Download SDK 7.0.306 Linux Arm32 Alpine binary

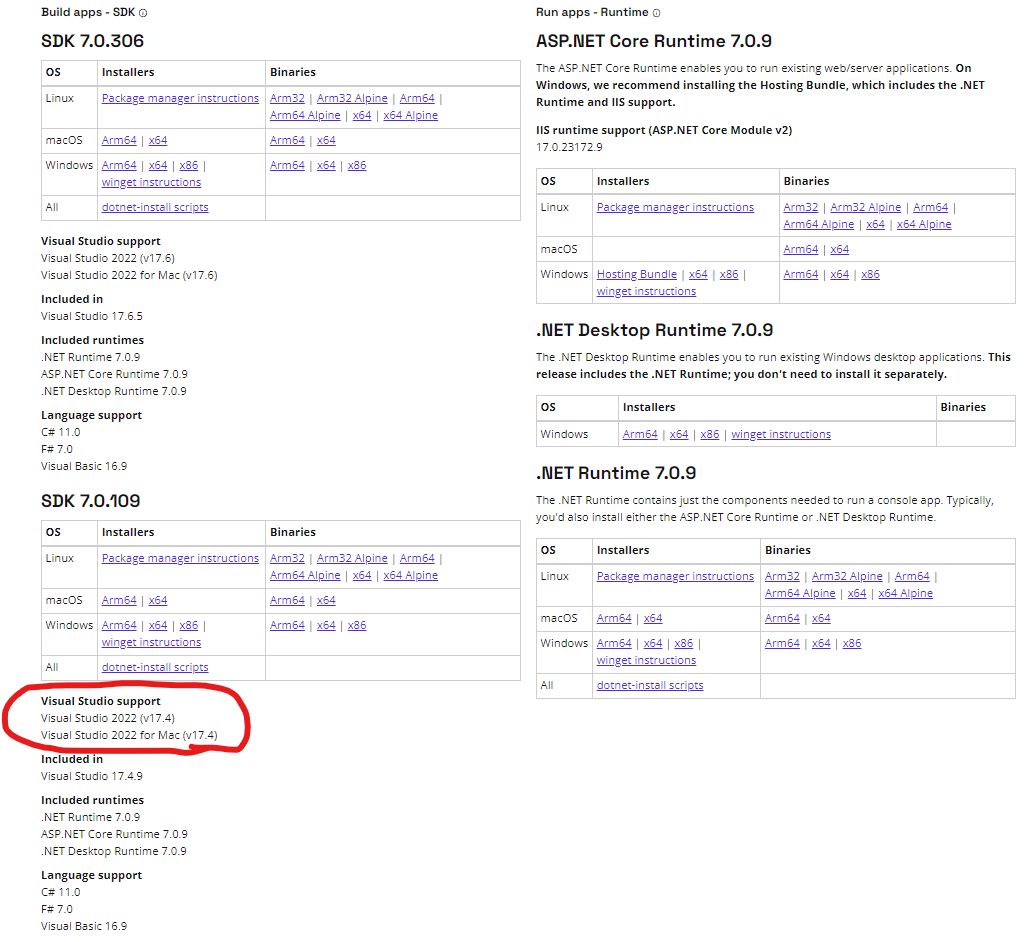(x=352, y=98)
